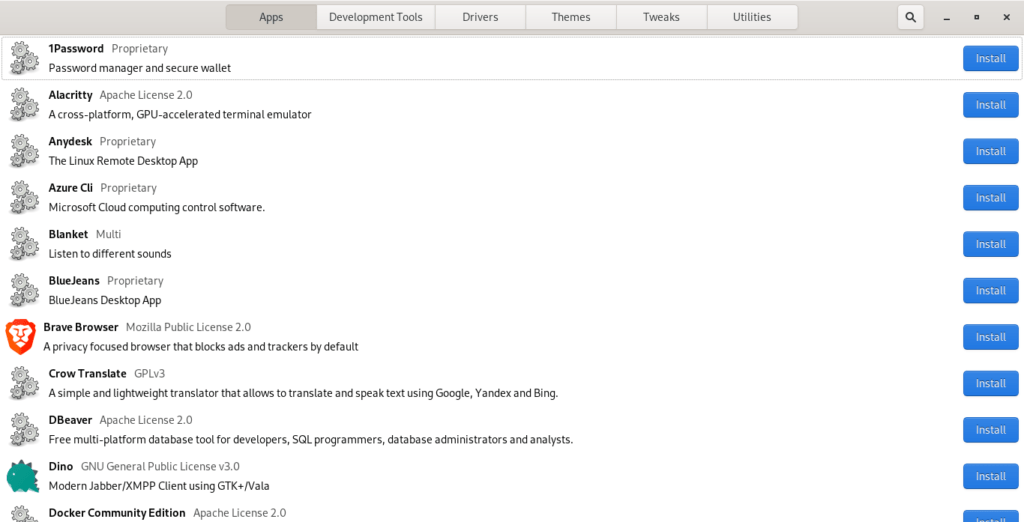
Task: Click the Crow Translate gear icon
Action: coord(24,383)
